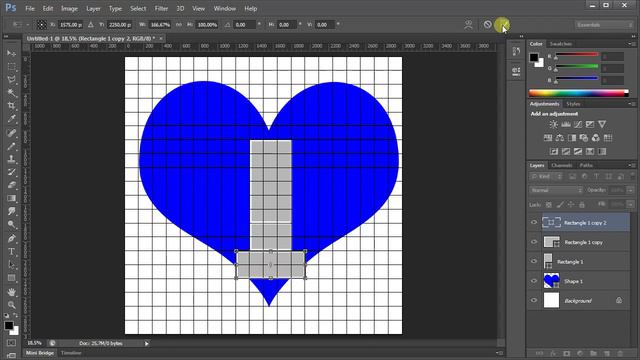The image size is (640, 360).
Task: Open the Essentials workspace dropdown
Action: 604,25
